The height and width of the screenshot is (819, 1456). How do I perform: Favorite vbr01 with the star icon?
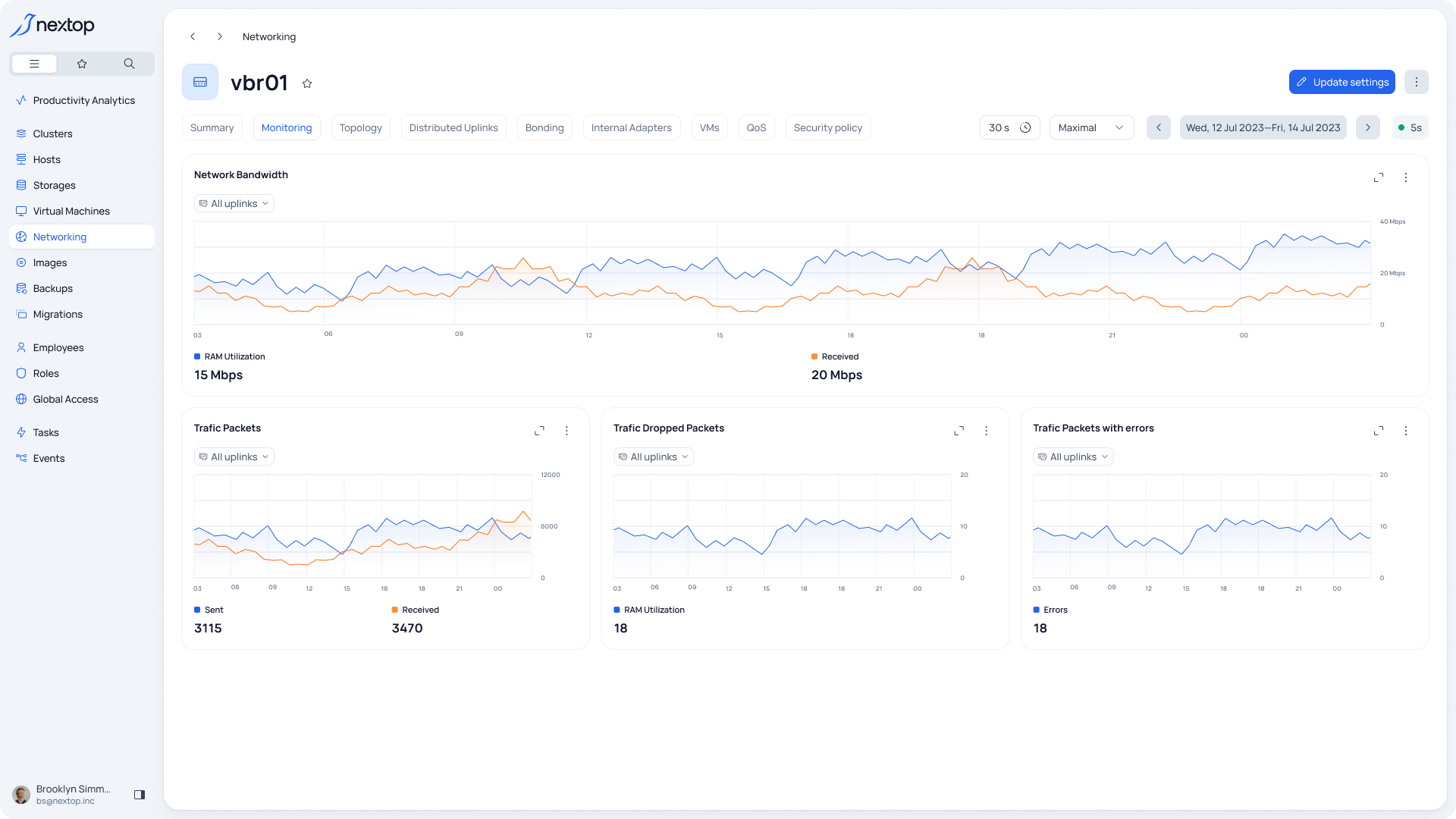(x=307, y=83)
